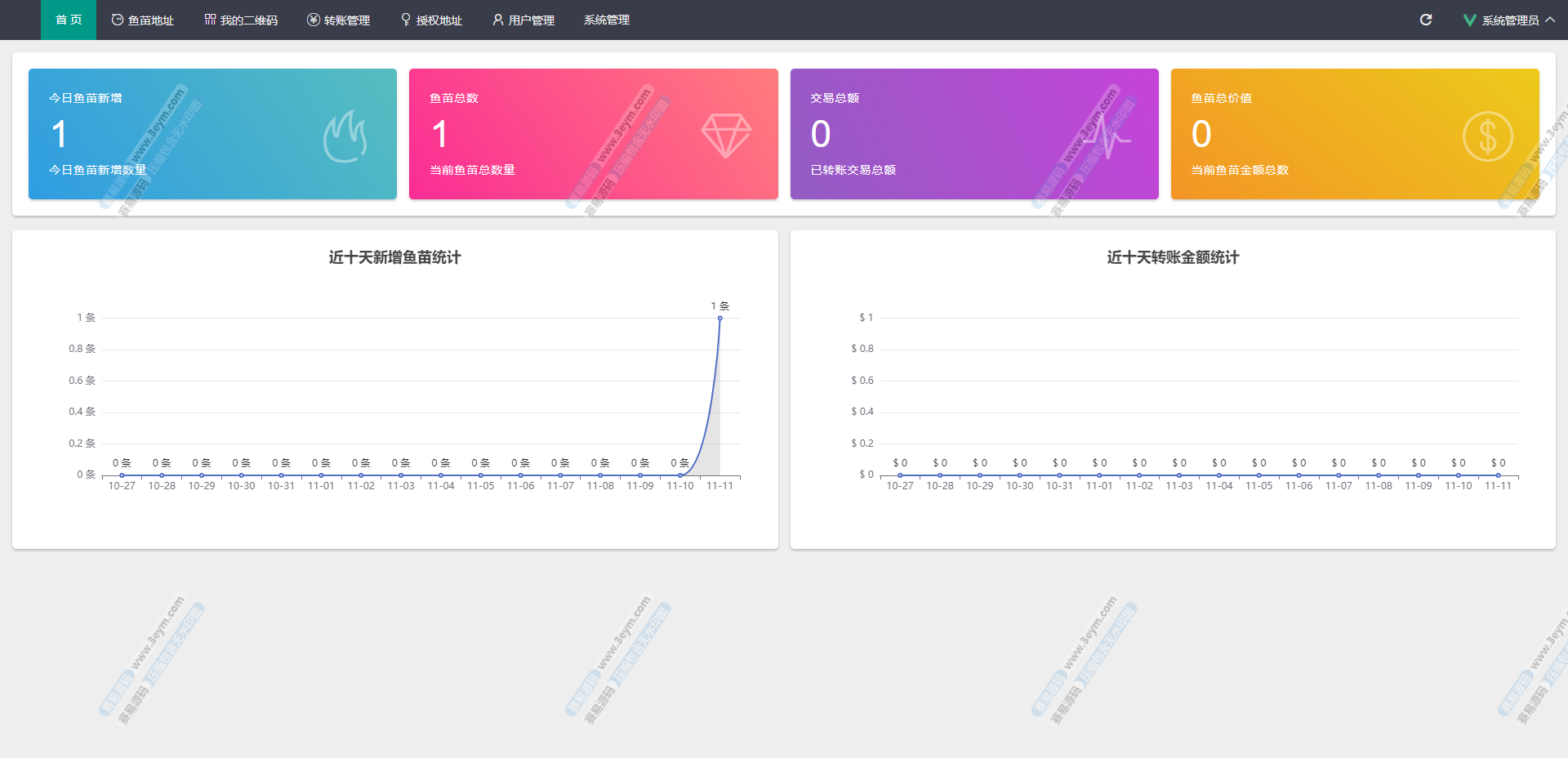The image size is (1568, 758).
Task: Click the 近十天转账金额统计 chart title
Action: pos(1173,257)
